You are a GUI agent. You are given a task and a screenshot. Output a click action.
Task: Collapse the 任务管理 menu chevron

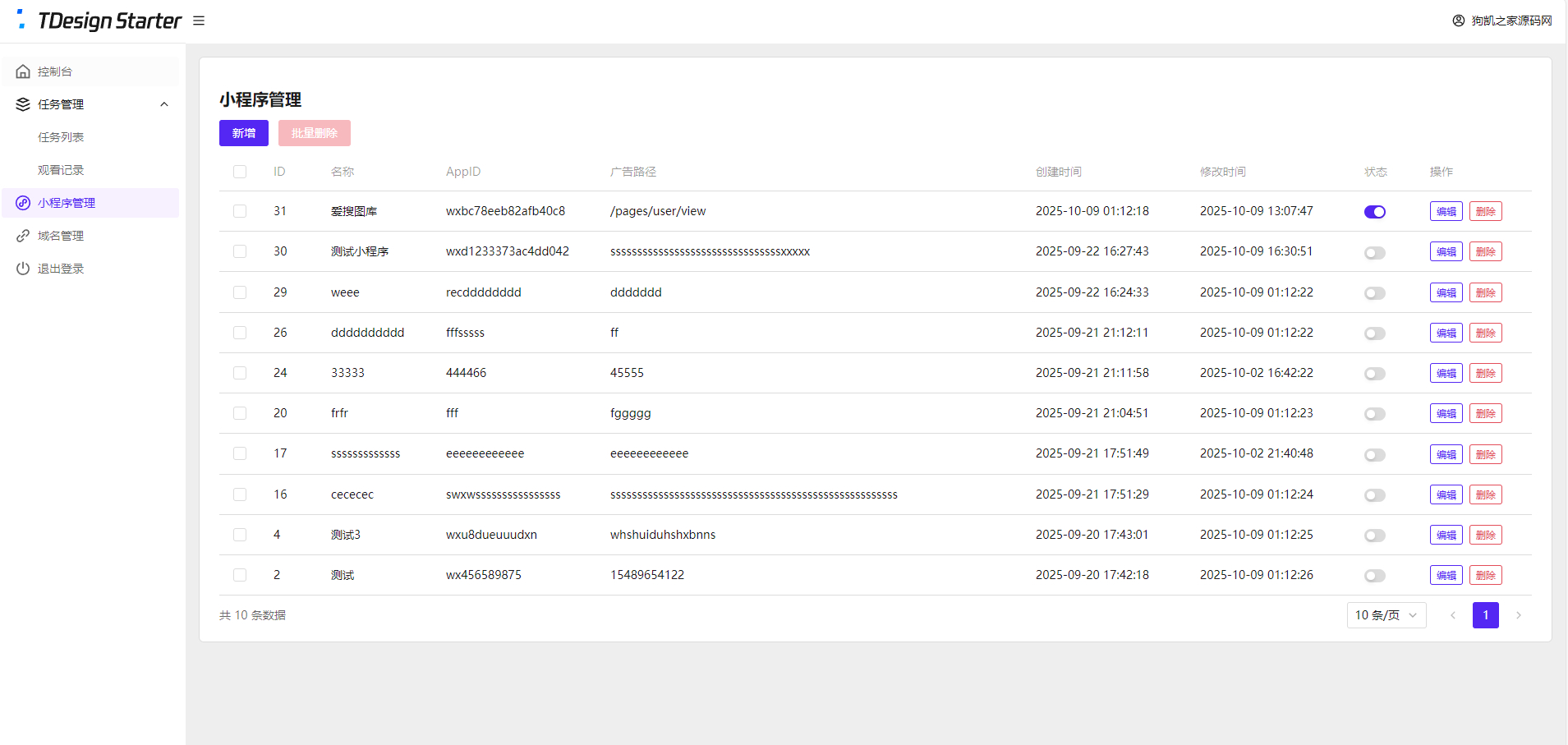pyautogui.click(x=164, y=104)
